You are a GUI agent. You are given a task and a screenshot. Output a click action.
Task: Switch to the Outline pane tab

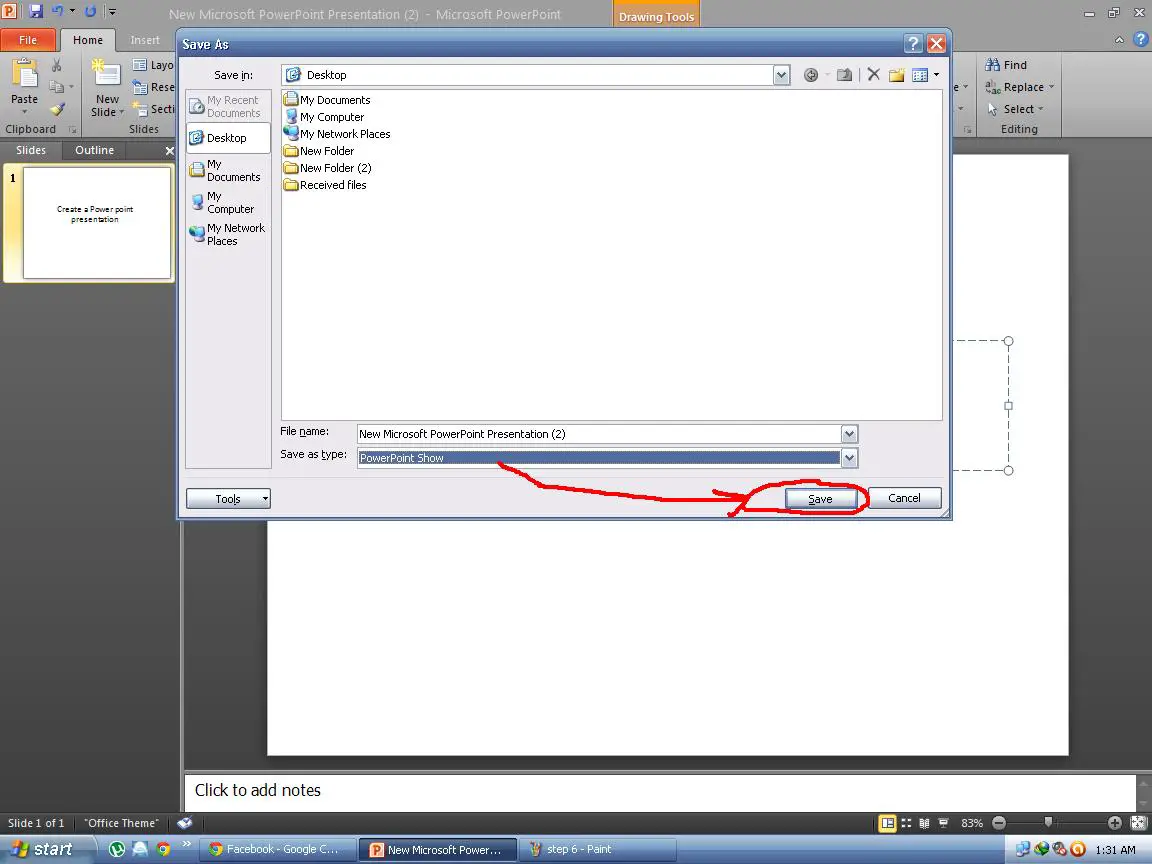tap(95, 150)
